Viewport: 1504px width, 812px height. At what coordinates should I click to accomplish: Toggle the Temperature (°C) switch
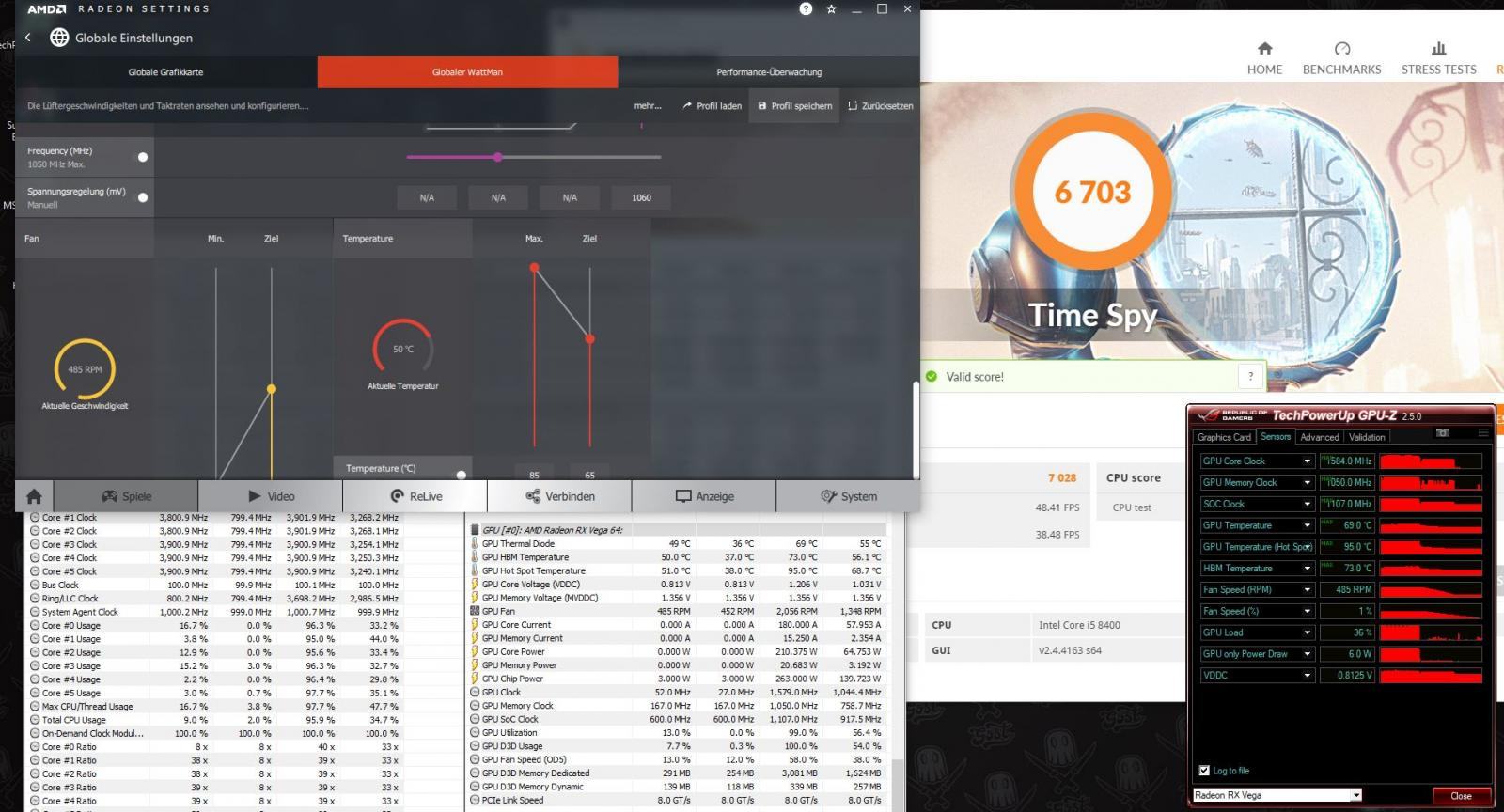pos(461,475)
